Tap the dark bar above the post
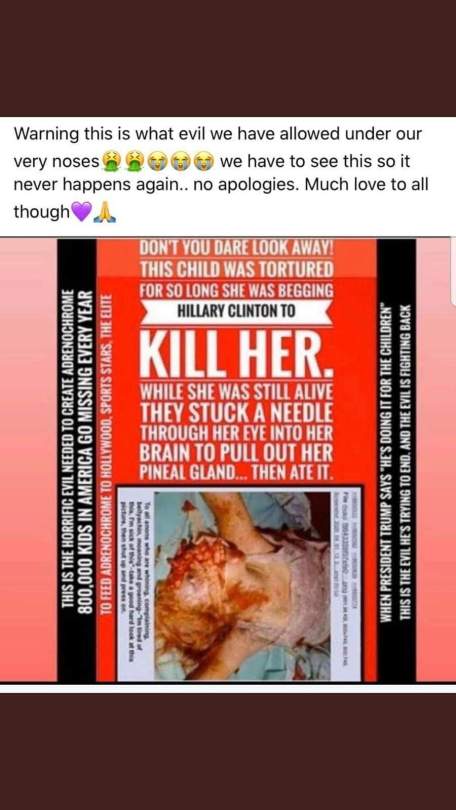Screen dimensions: 456x810 (228, 58)
